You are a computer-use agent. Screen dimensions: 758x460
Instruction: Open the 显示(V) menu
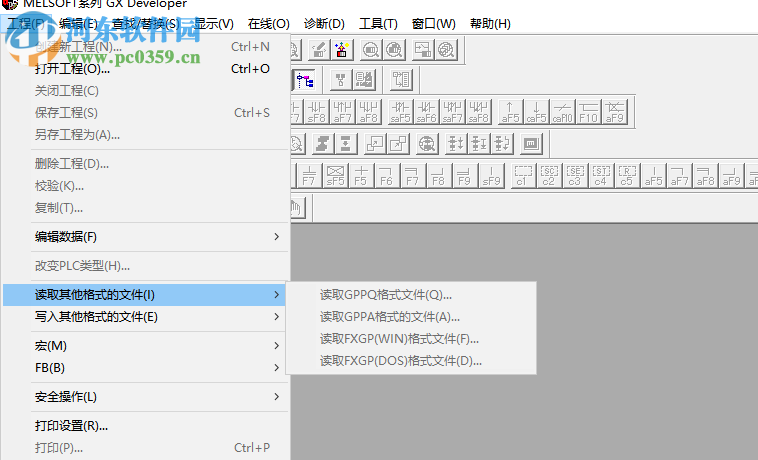coord(214,24)
